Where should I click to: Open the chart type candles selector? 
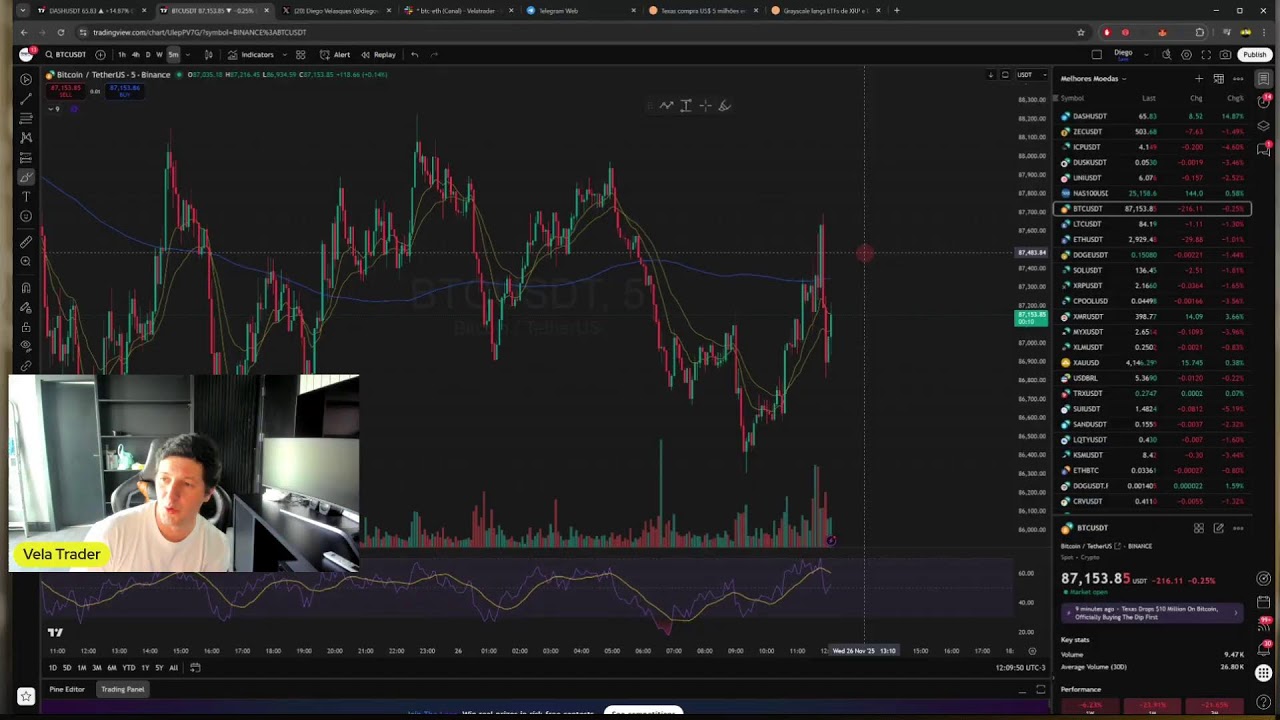pyautogui.click(x=208, y=54)
